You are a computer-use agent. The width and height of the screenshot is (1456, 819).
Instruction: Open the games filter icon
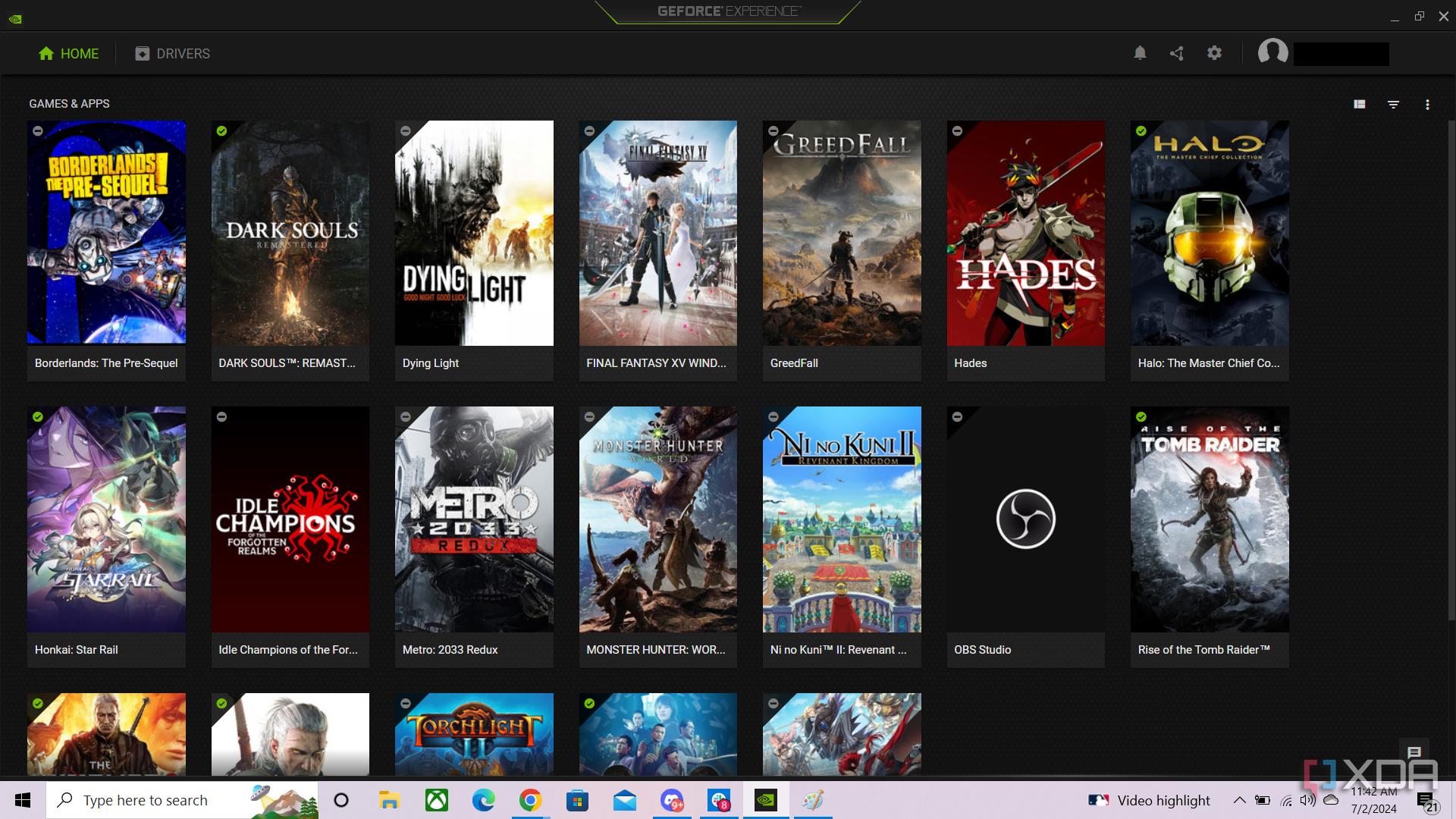(1393, 105)
